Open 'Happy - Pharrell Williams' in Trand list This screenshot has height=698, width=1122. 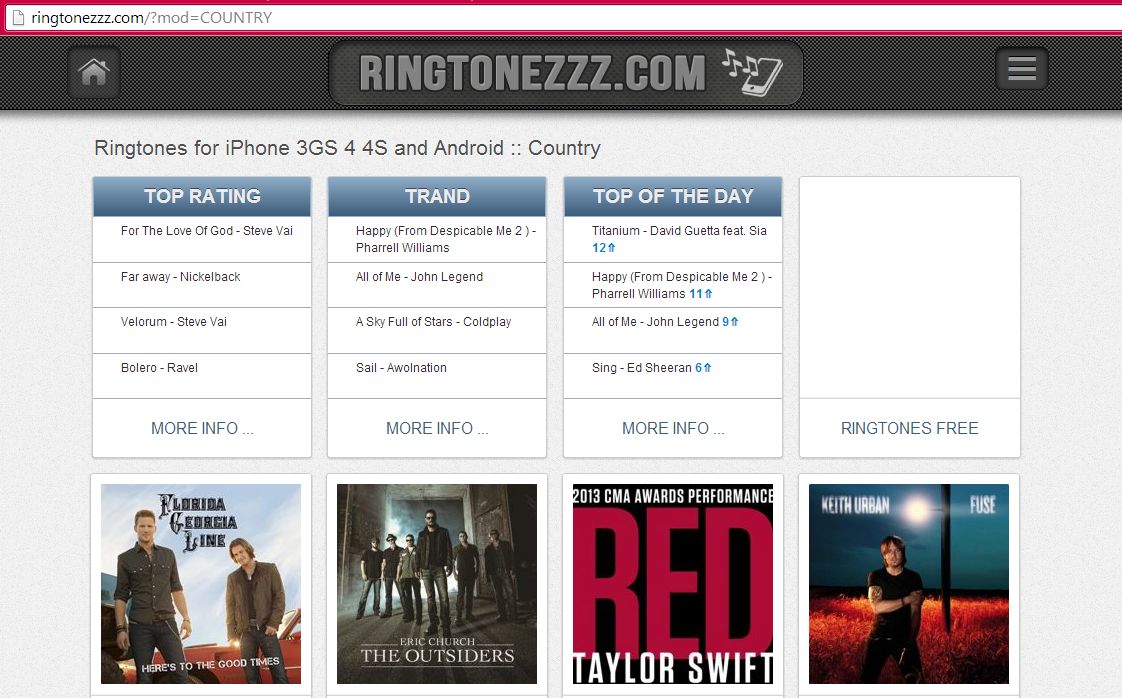[x=446, y=239]
